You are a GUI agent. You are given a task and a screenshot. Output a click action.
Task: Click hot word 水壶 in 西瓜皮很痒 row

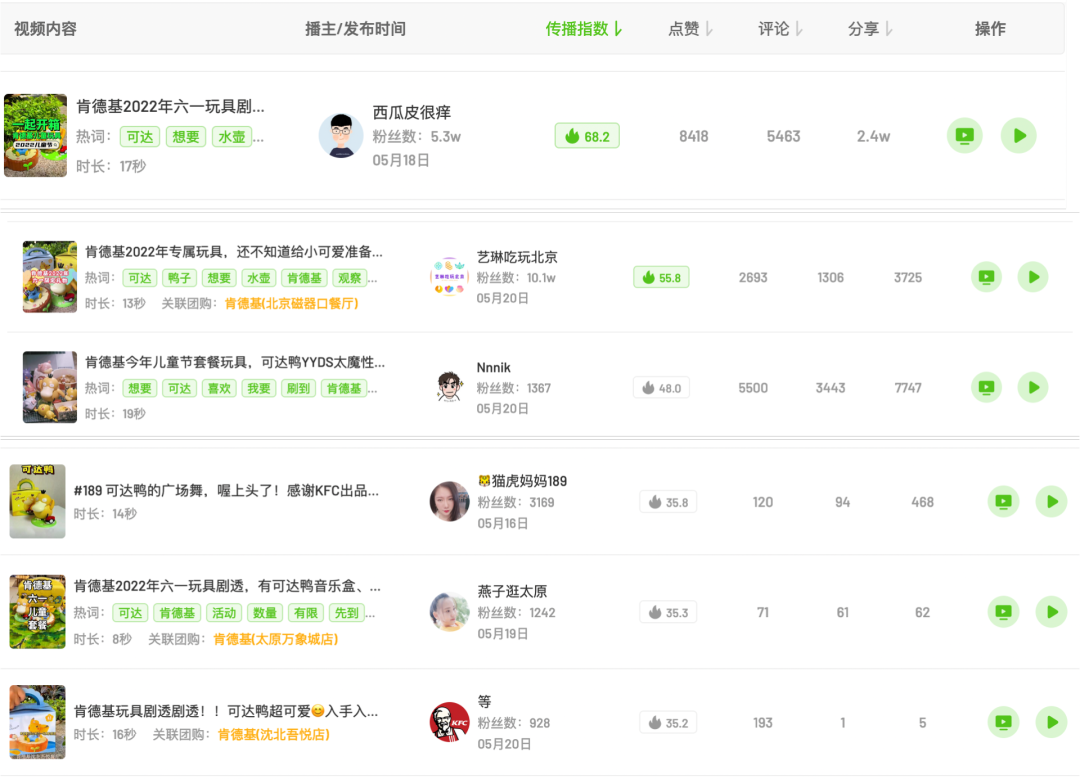[232, 137]
